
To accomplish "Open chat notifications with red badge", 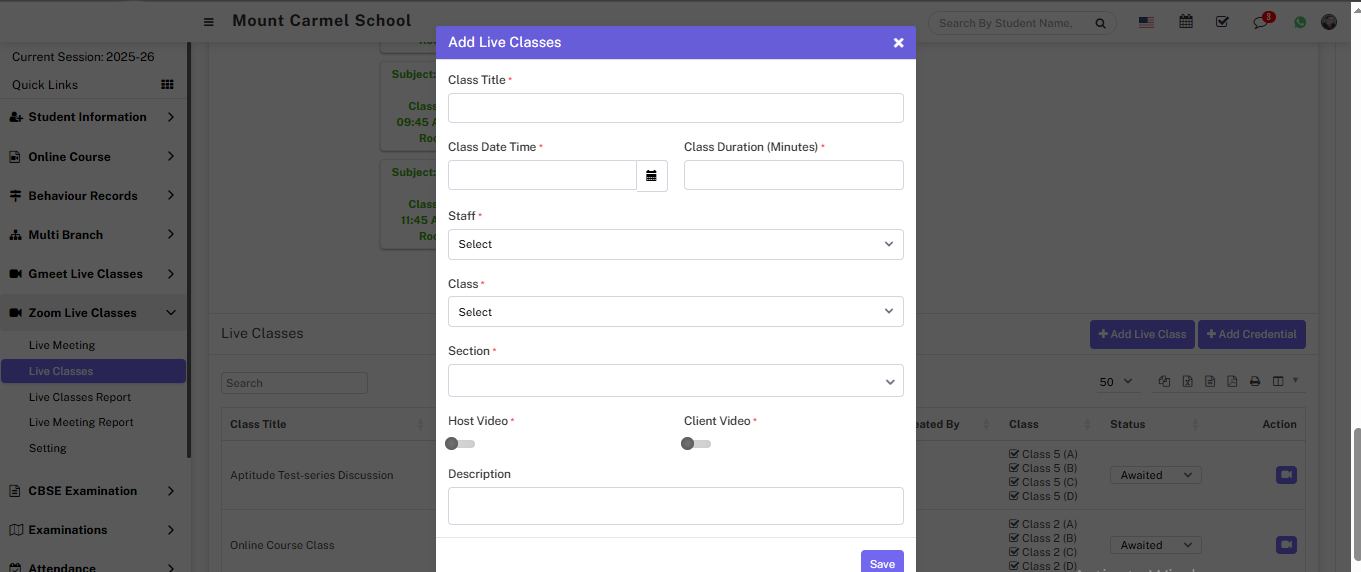I will pyautogui.click(x=1261, y=22).
